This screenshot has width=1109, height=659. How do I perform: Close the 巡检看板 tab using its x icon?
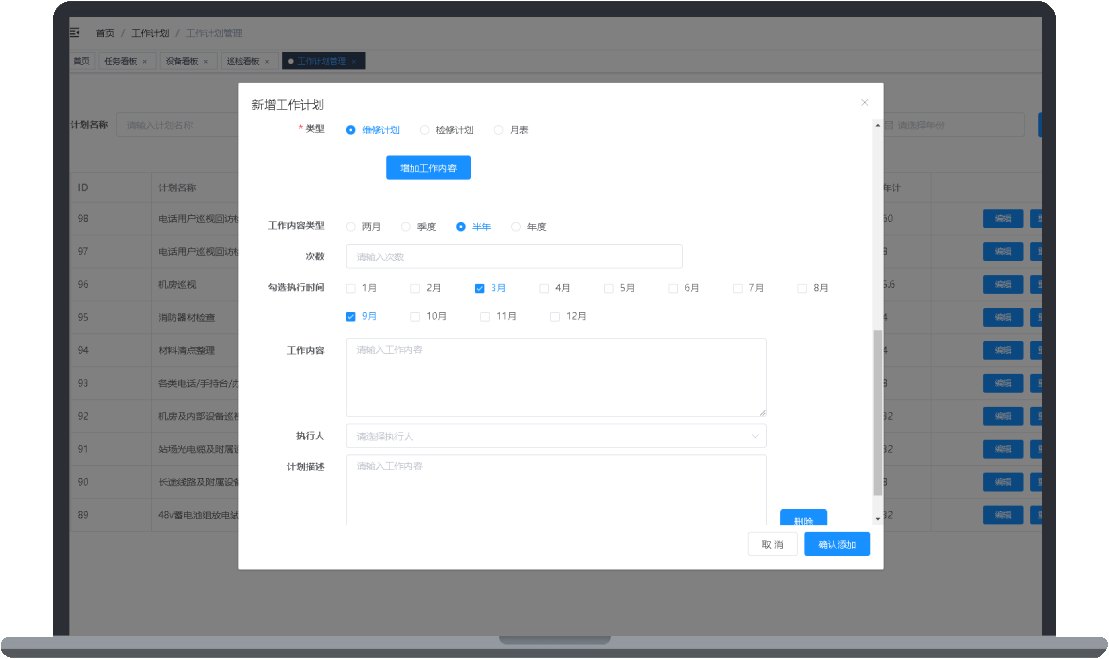tap(267, 62)
